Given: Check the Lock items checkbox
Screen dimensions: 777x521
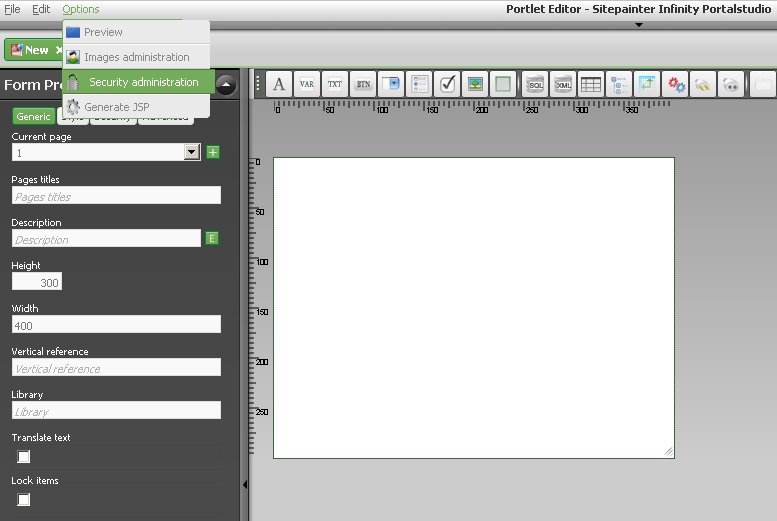Looking at the screenshot, I should (24, 500).
